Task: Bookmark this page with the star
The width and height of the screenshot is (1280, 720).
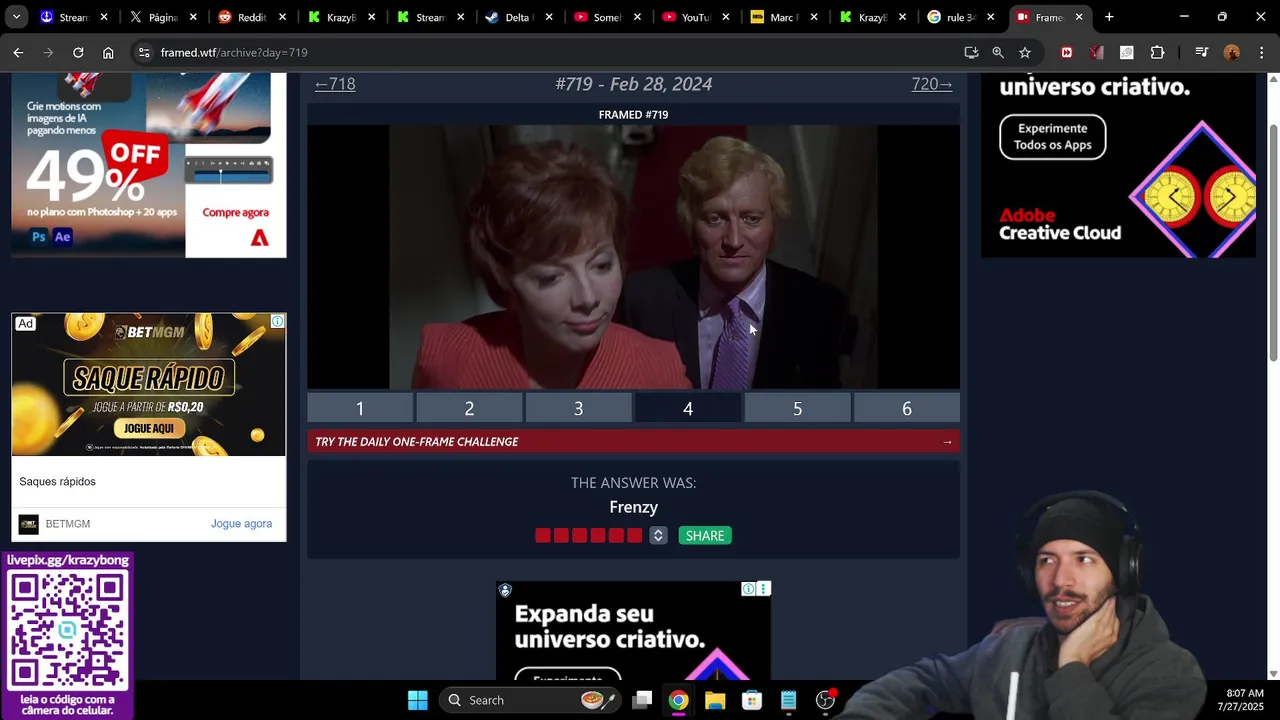Action: [x=1025, y=52]
